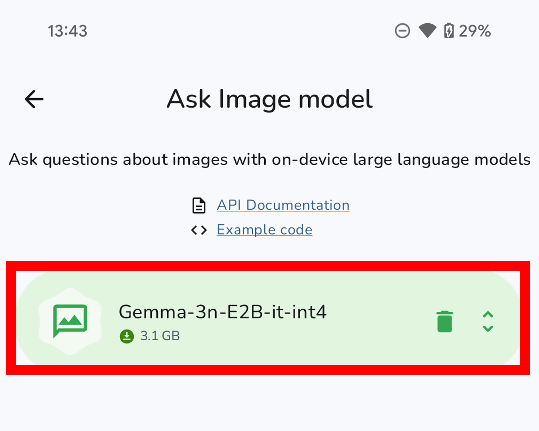This screenshot has width=539, height=431.
Task: Select the Gemma-3n-E2B-it-int4 model name
Action: (222, 312)
